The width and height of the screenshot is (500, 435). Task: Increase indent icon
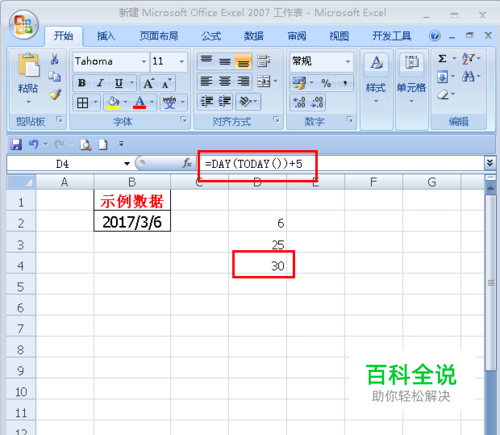coord(225,102)
